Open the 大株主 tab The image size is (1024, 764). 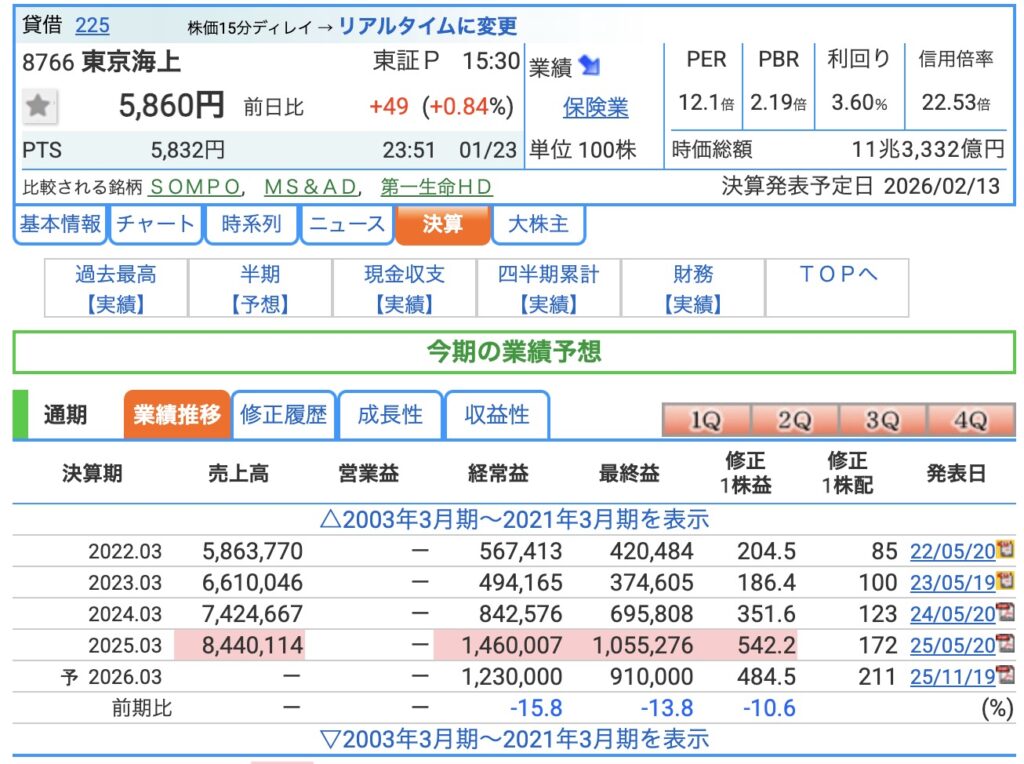(x=540, y=224)
